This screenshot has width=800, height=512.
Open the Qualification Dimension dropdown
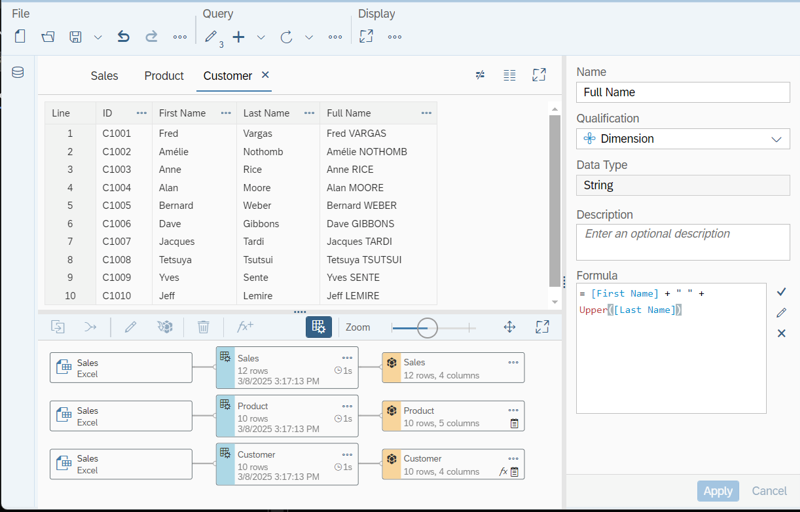point(683,139)
